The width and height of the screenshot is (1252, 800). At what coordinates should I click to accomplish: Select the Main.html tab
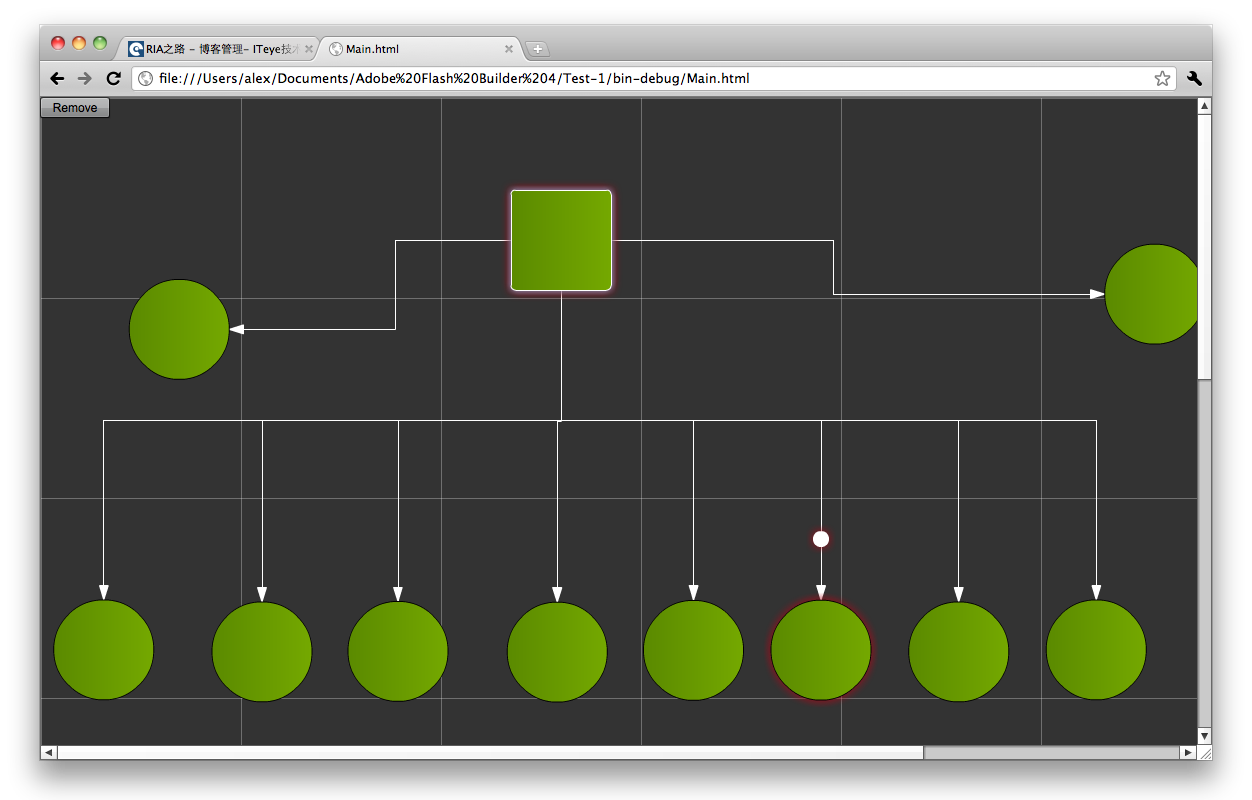click(422, 48)
